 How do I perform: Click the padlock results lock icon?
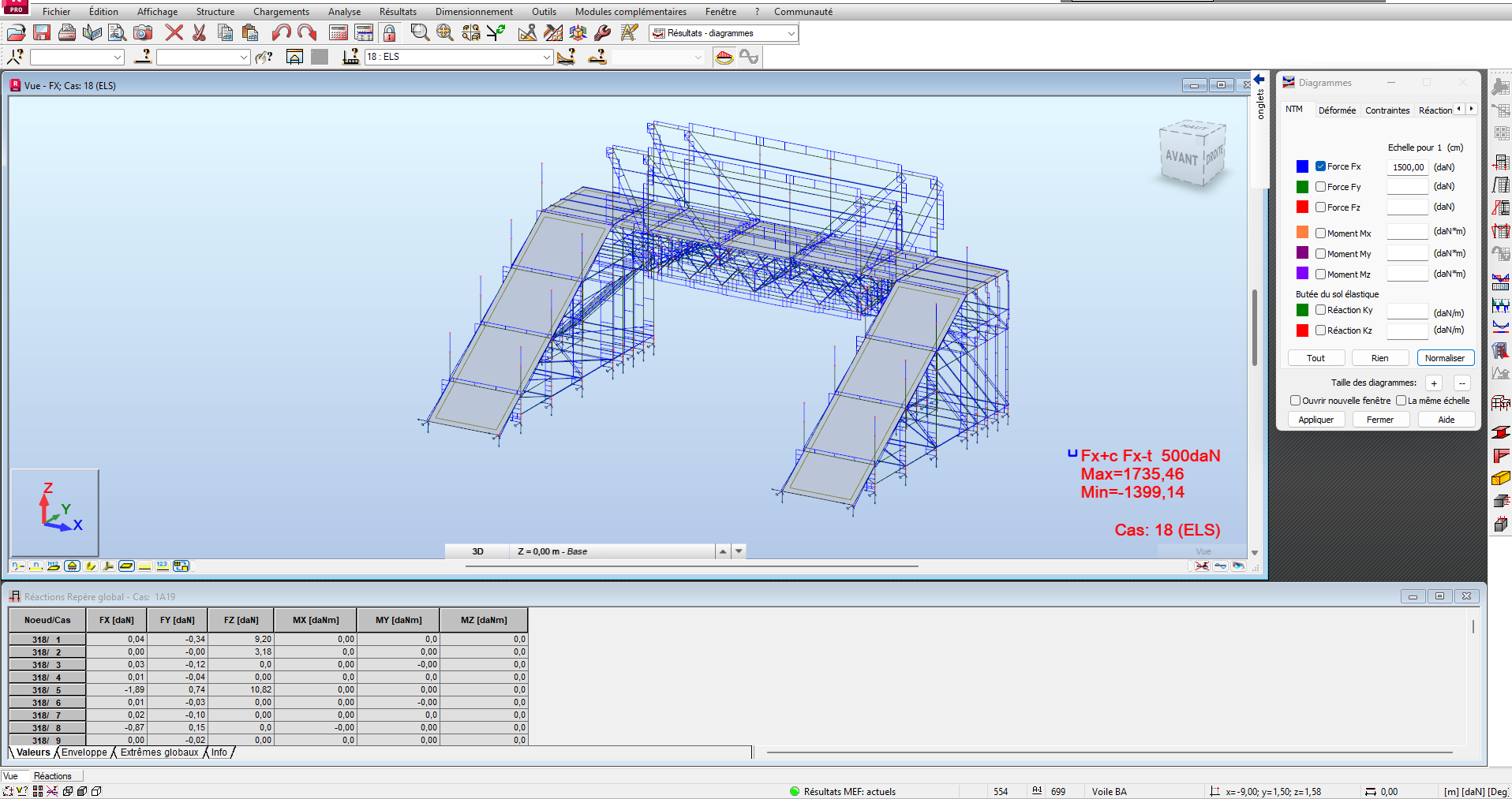389,32
